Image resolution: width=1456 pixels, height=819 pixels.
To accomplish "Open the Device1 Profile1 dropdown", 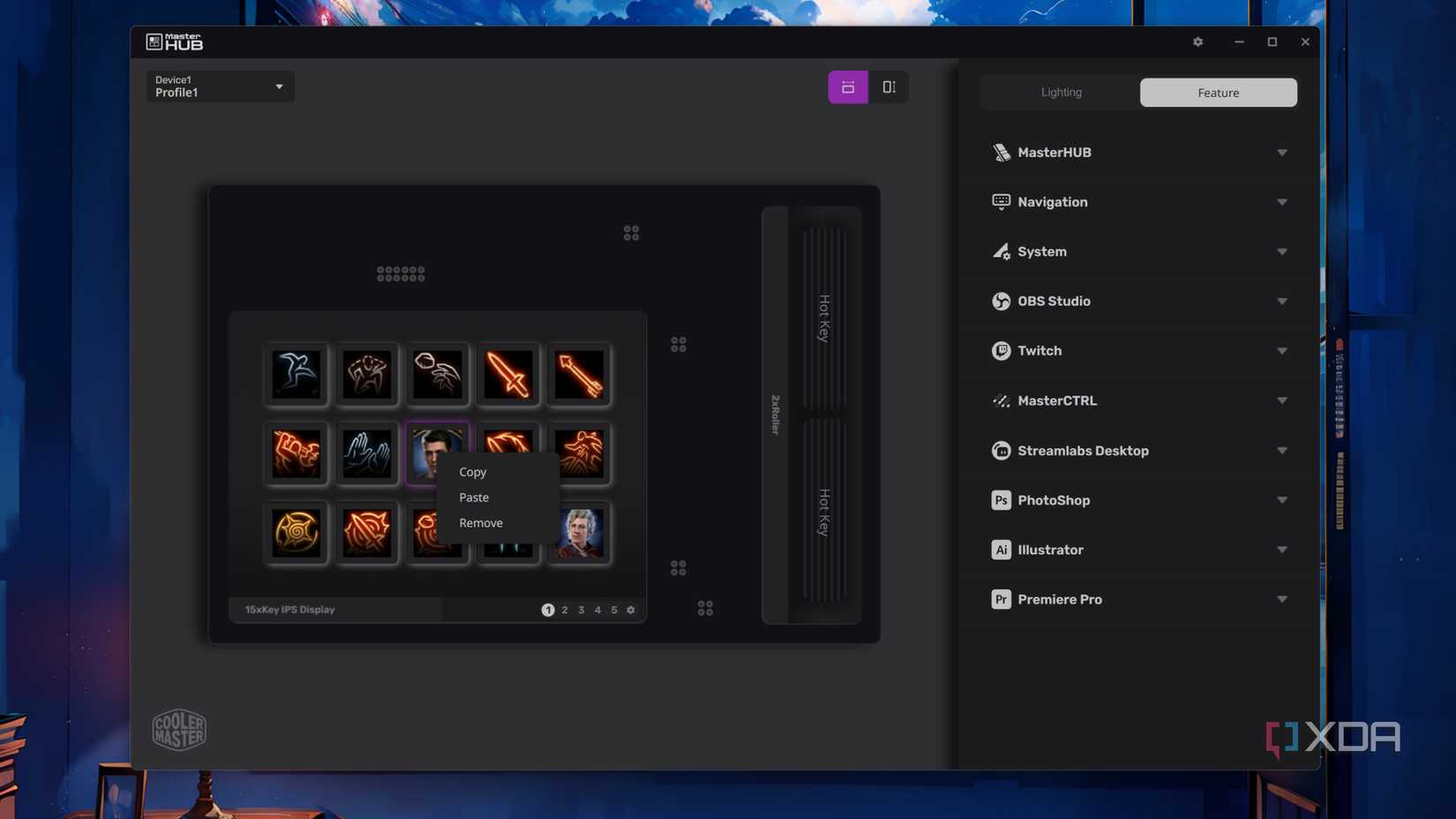I will 220,86.
